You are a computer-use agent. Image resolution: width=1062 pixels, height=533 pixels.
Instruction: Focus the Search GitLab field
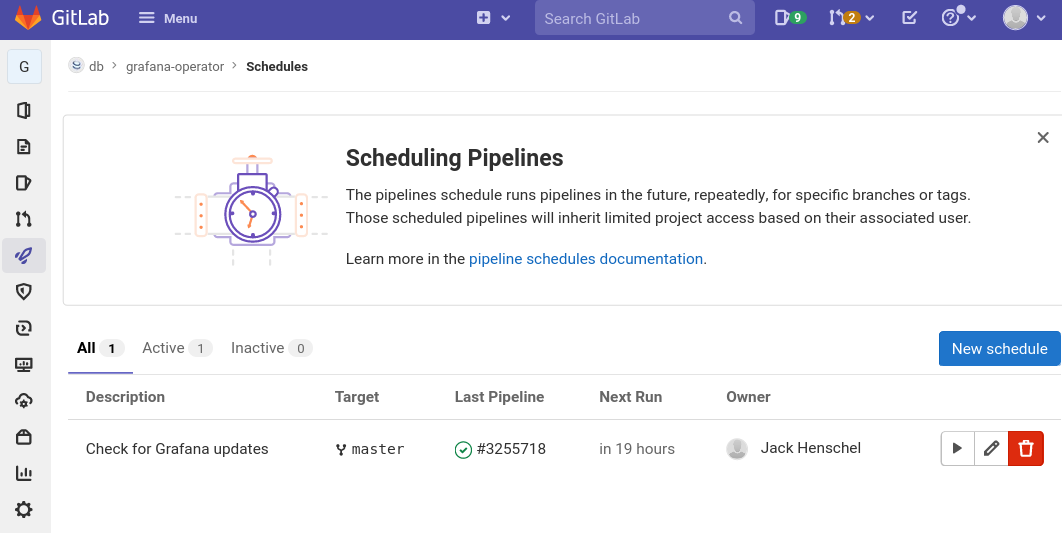pyautogui.click(x=644, y=18)
